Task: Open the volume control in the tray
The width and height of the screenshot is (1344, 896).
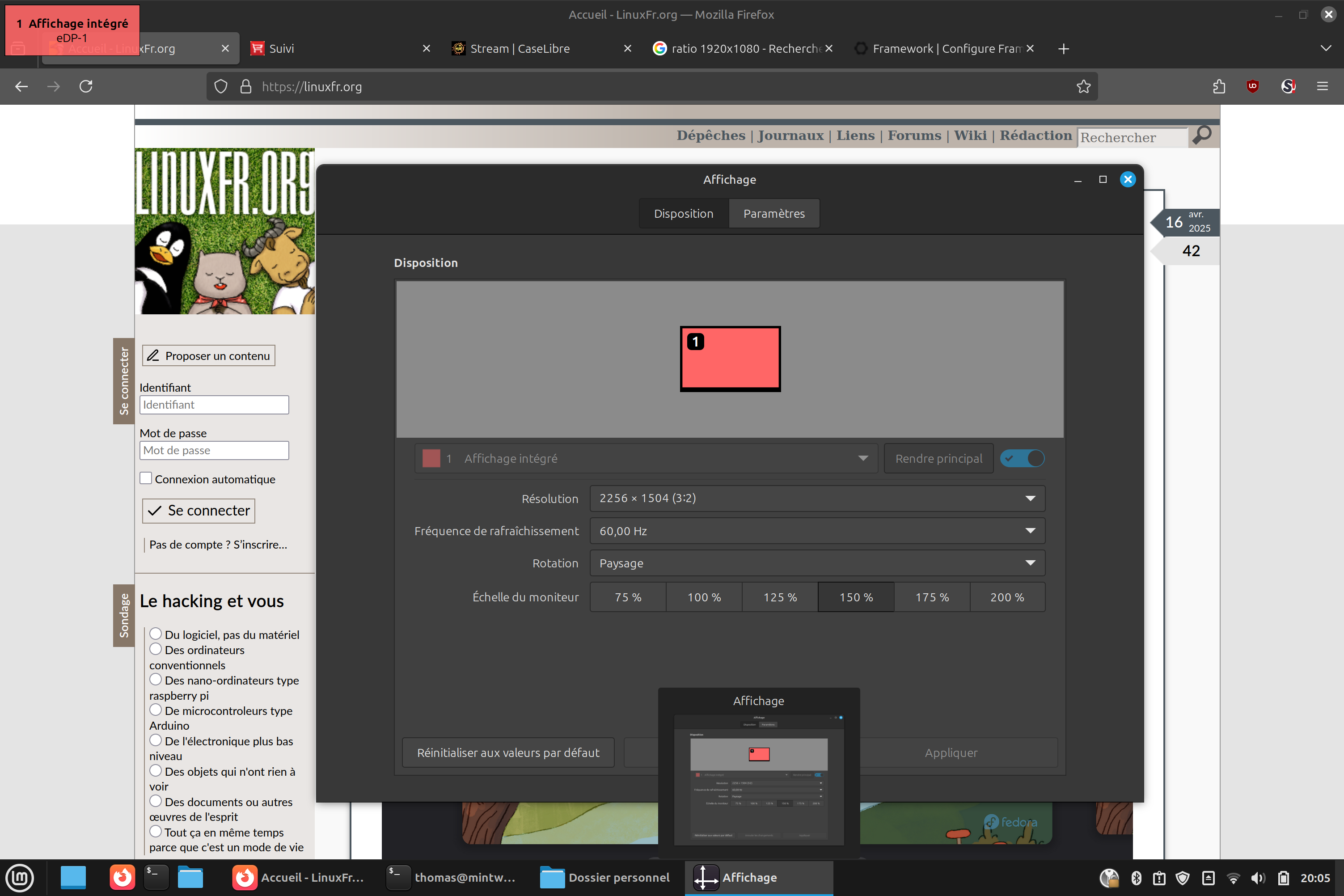Action: click(x=1257, y=878)
